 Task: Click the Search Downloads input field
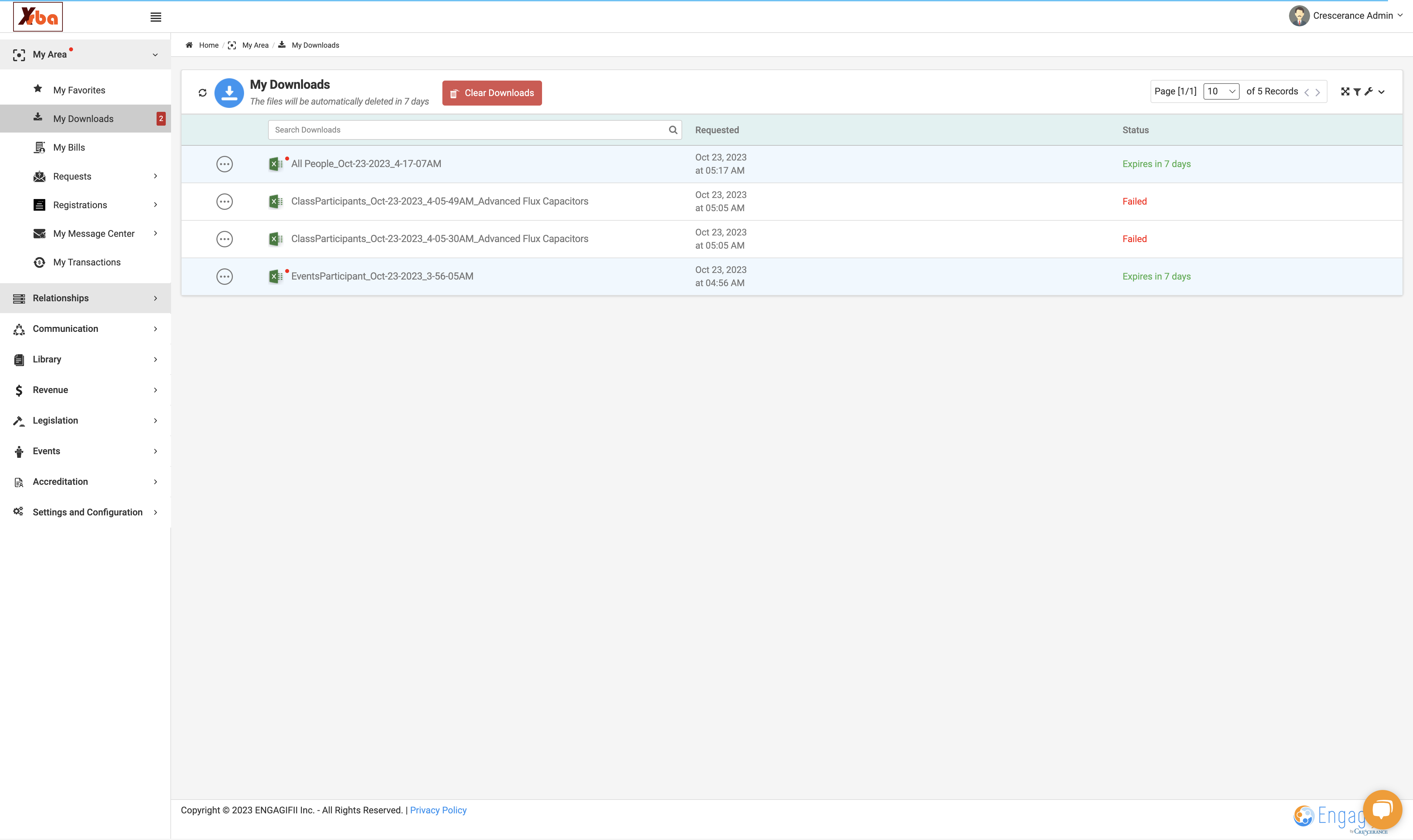click(x=474, y=130)
